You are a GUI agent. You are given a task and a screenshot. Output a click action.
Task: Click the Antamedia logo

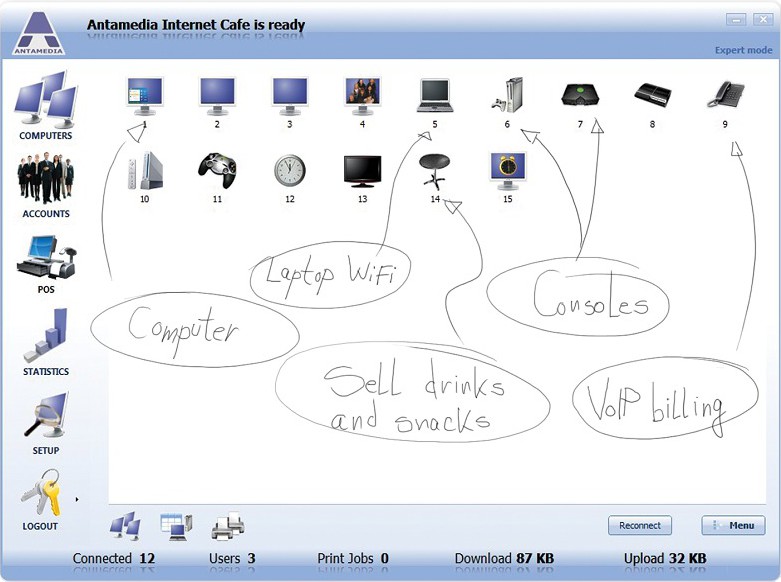tap(39, 33)
